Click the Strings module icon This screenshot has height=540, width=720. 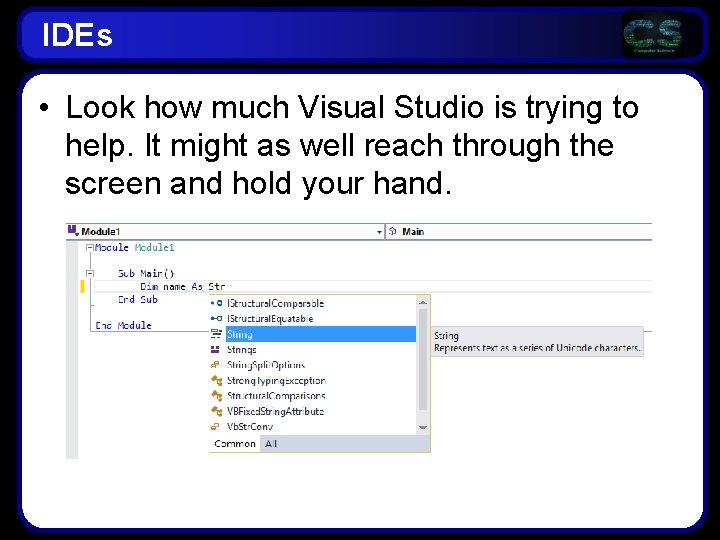(215, 349)
